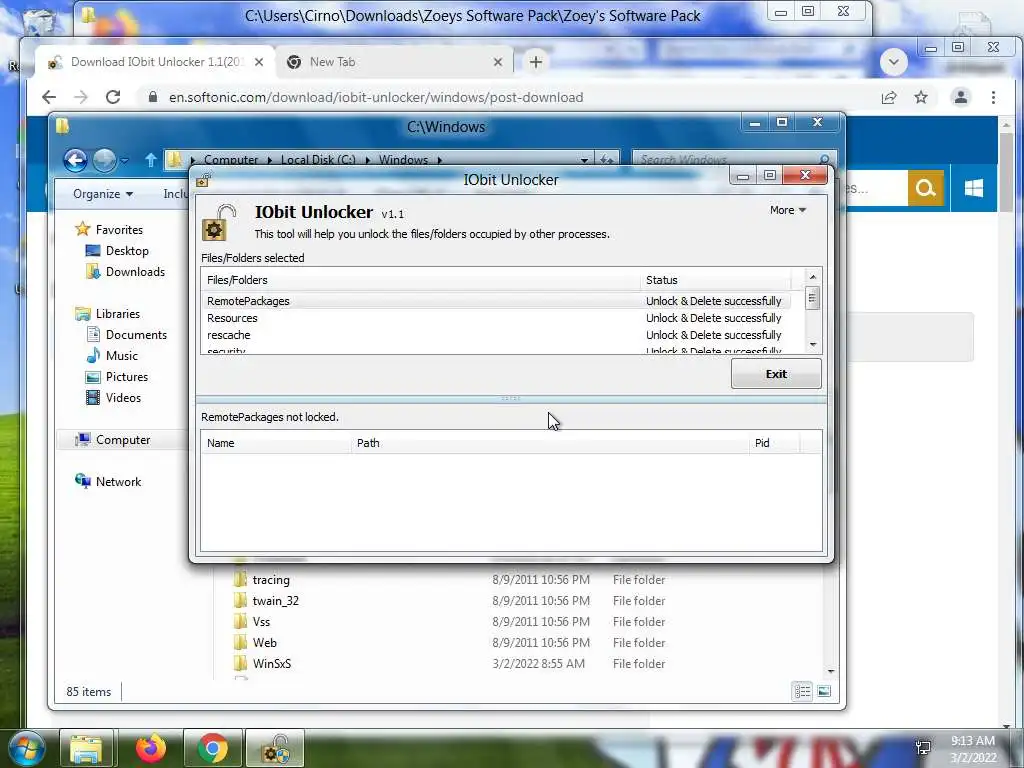Click the Chrome address bar URL
The width and height of the screenshot is (1024, 768).
tap(376, 97)
